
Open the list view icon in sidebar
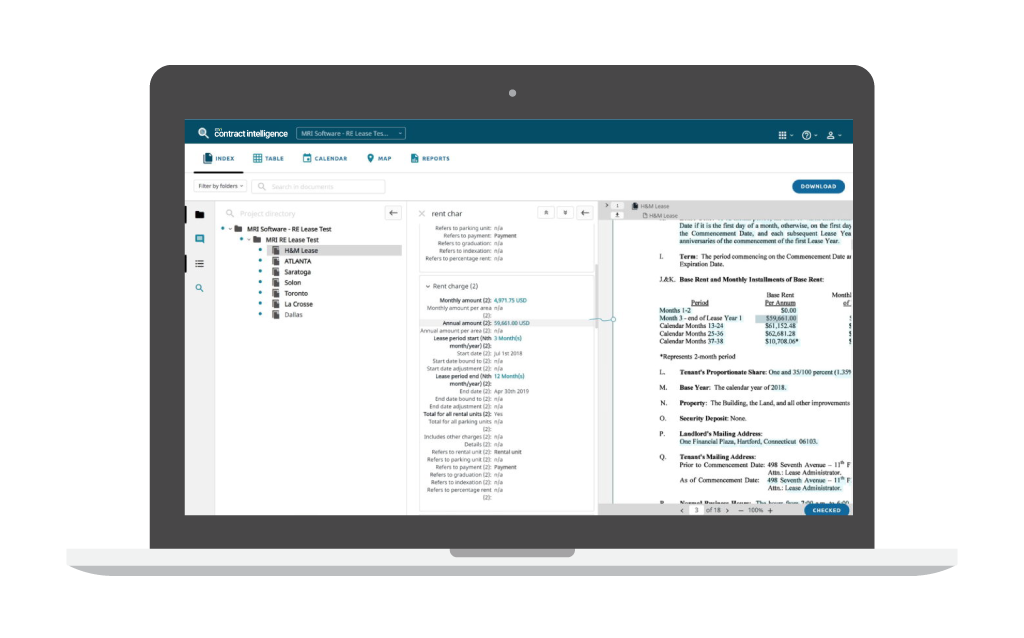tap(200, 264)
